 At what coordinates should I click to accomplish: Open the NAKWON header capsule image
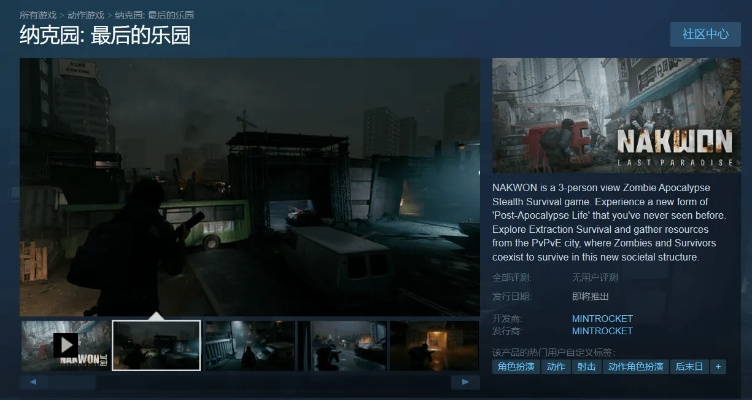[x=616, y=115]
